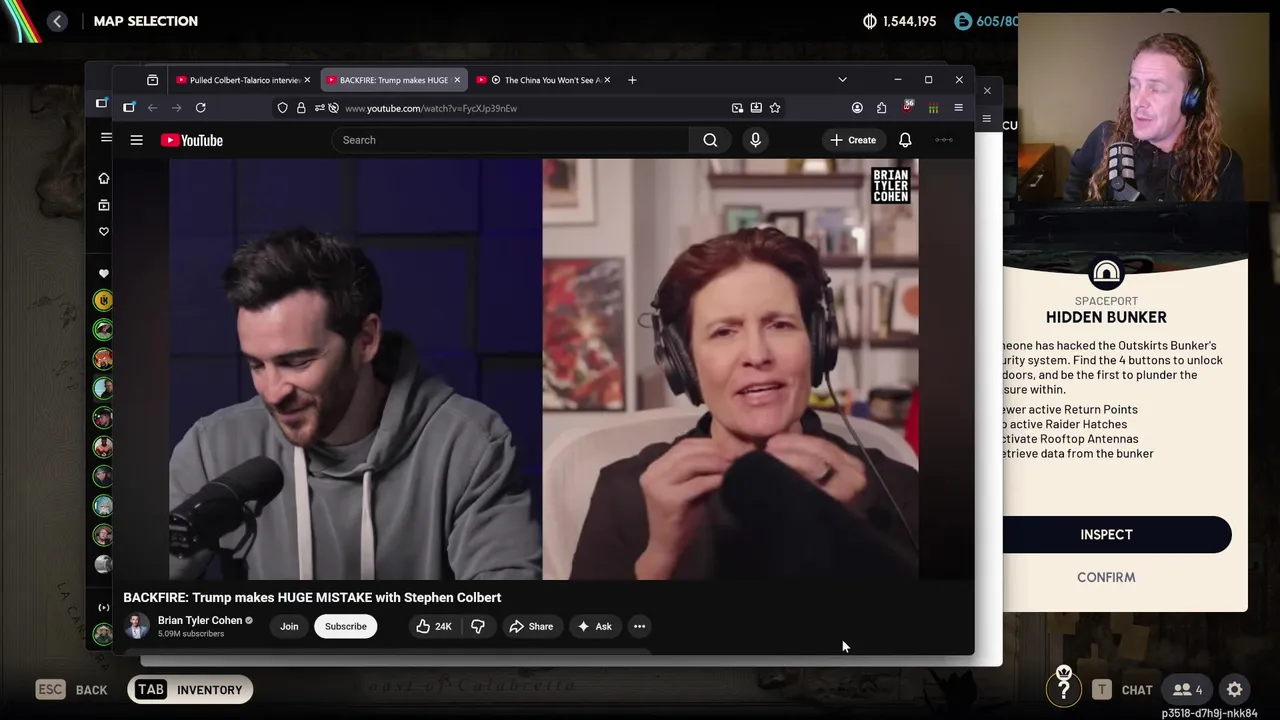The width and height of the screenshot is (1280, 720).
Task: Click the Share button under the video
Action: 531,626
